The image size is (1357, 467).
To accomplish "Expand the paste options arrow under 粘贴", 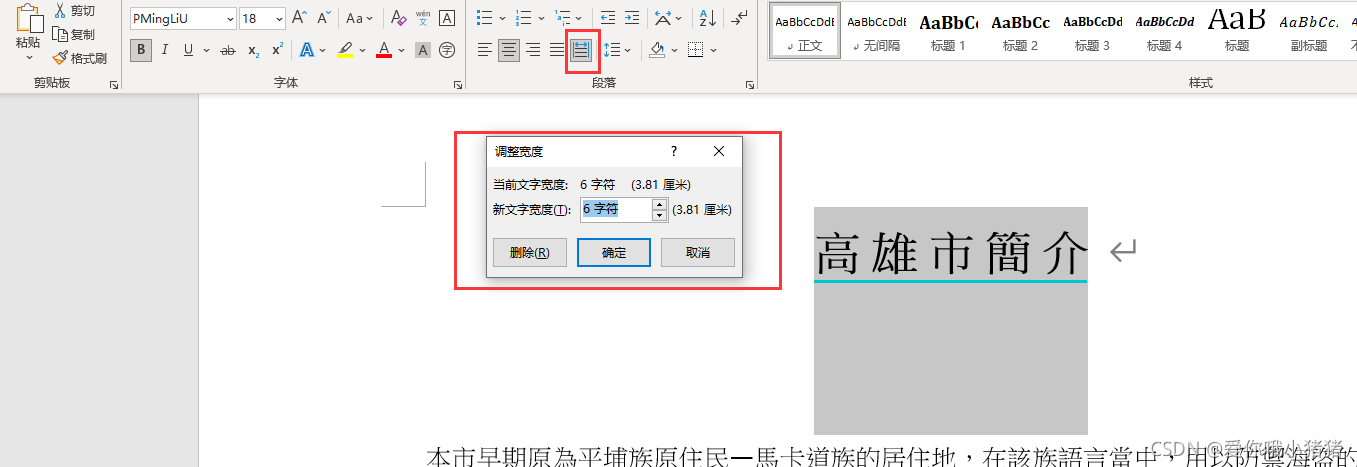I will point(29,59).
